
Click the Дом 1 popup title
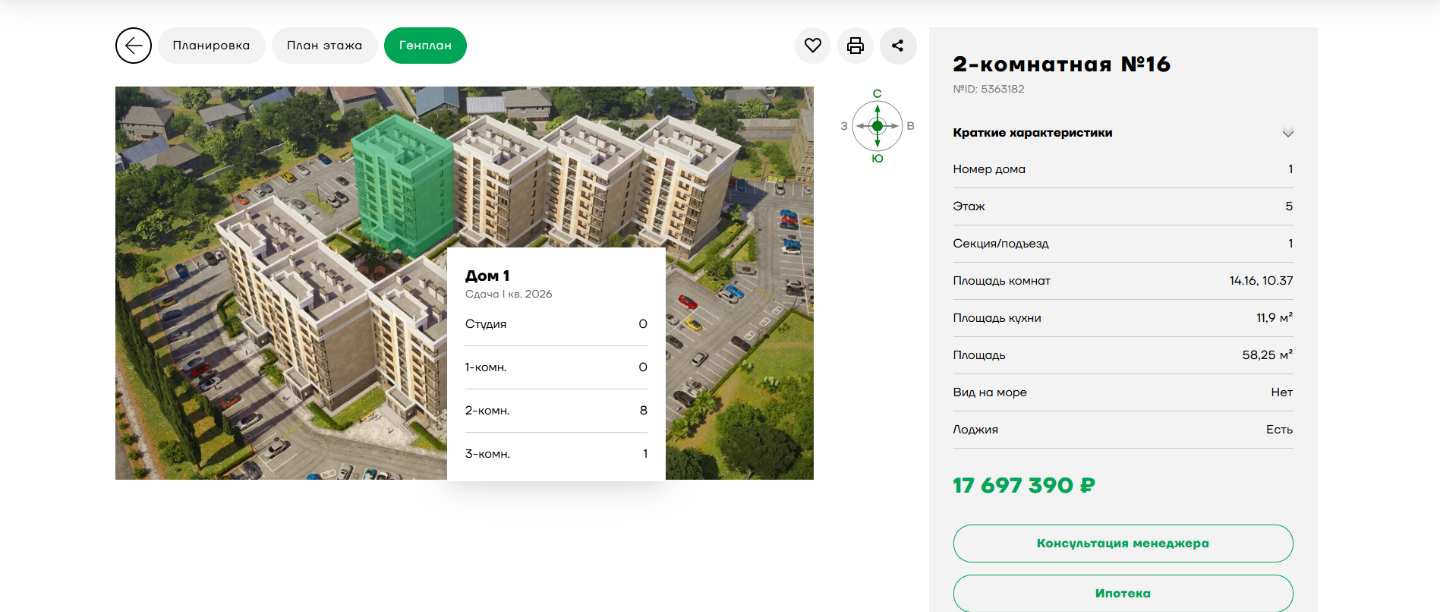(487, 276)
